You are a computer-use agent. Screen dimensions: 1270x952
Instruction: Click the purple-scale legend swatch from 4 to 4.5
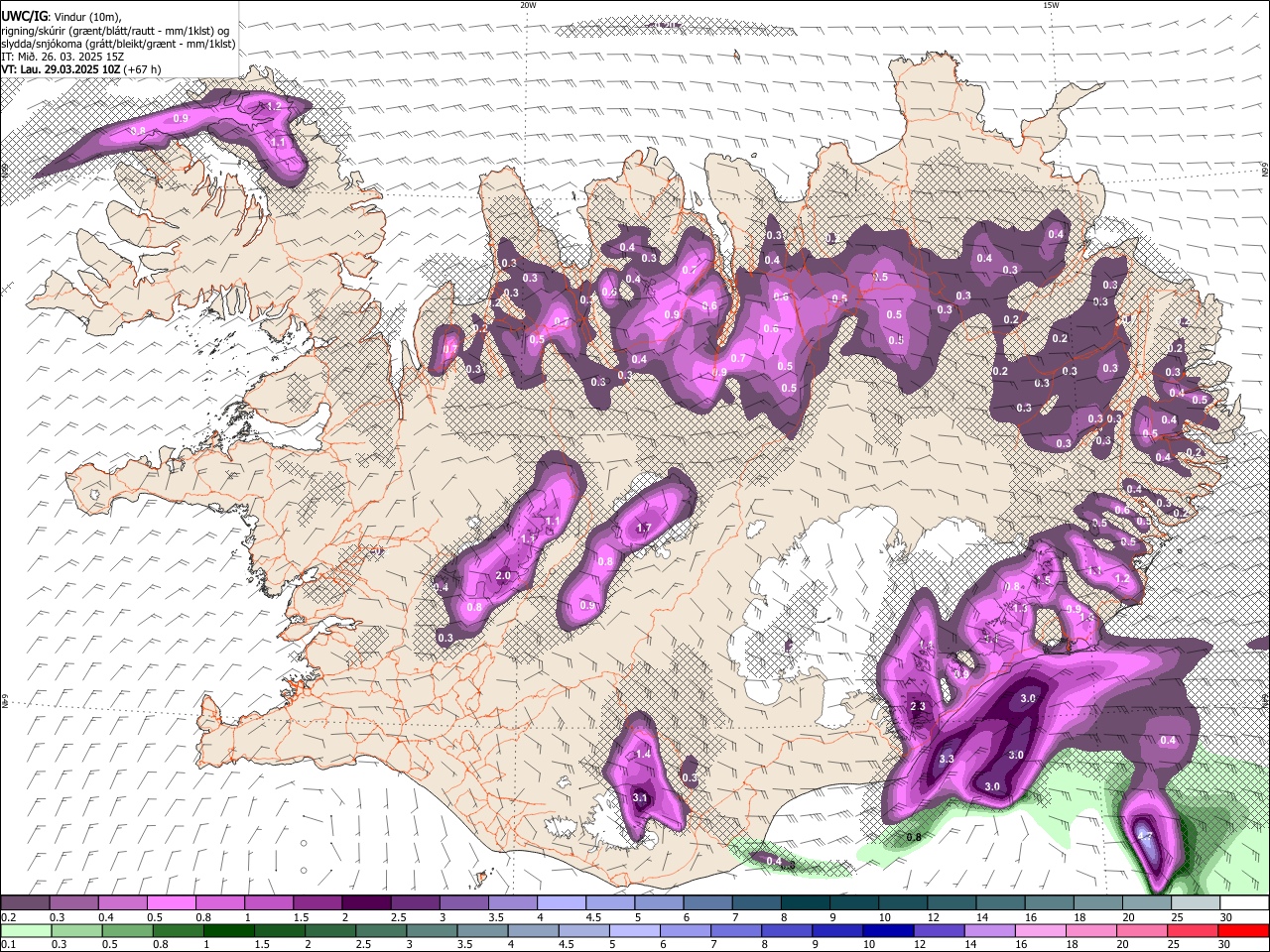point(561,903)
